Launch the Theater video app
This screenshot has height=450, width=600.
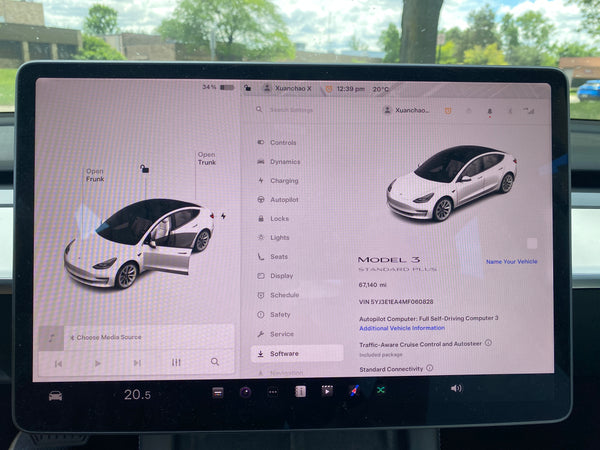(x=327, y=391)
